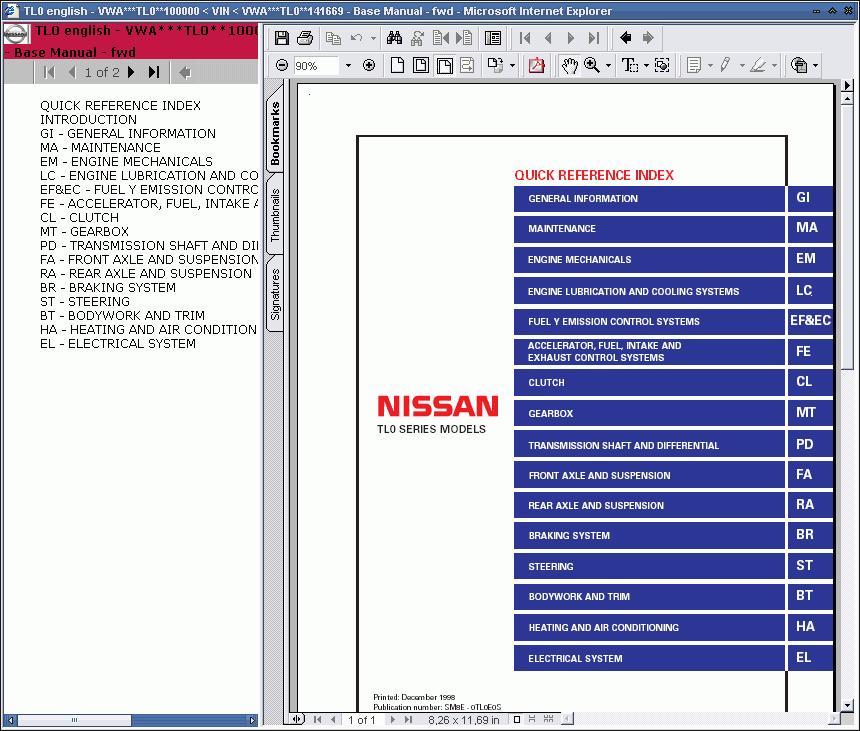The image size is (860, 731).
Task: Click the eBook online icon
Action: (799, 66)
